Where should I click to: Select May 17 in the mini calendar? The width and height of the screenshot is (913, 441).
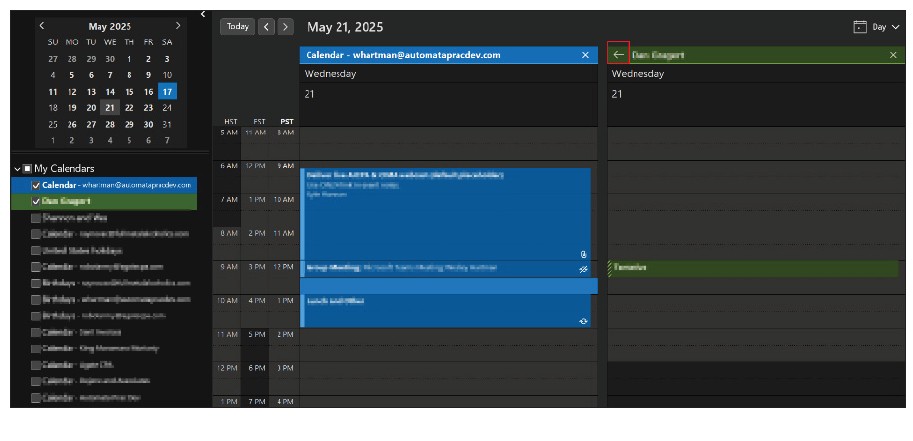pyautogui.click(x=167, y=91)
